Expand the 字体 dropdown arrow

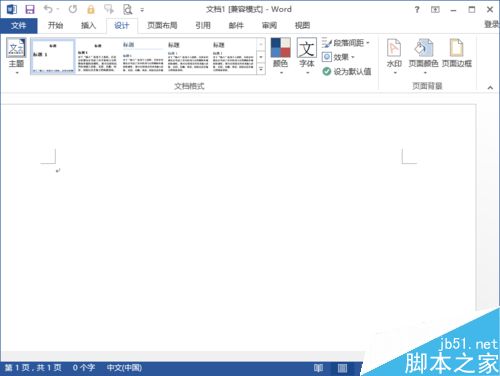click(x=307, y=72)
